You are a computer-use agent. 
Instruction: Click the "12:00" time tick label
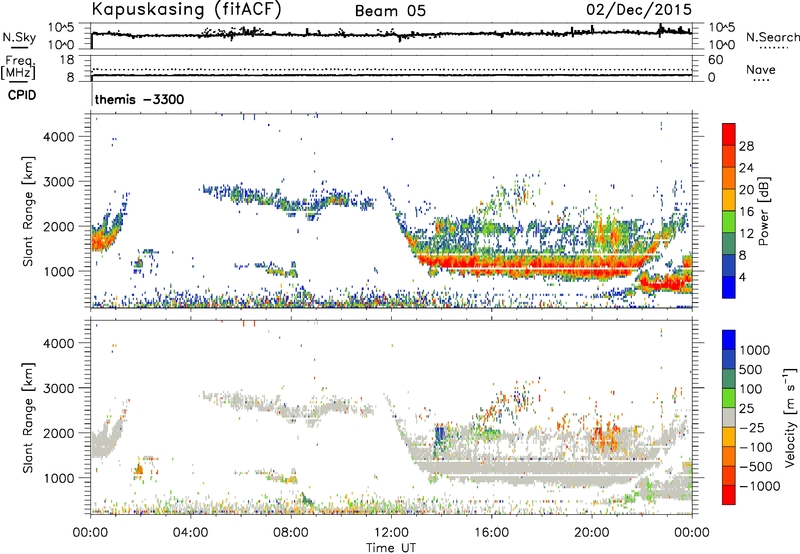tap(391, 533)
